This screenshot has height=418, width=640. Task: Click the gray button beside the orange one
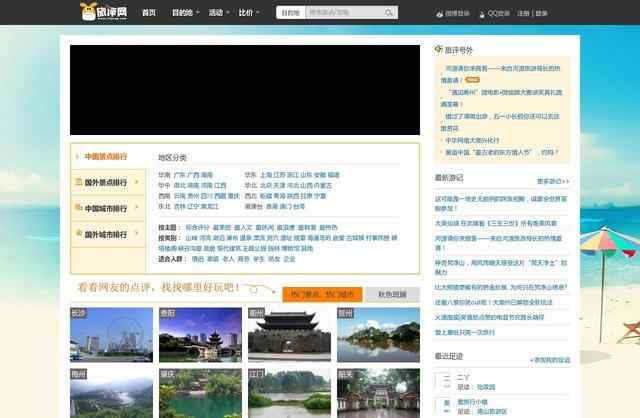(x=392, y=294)
